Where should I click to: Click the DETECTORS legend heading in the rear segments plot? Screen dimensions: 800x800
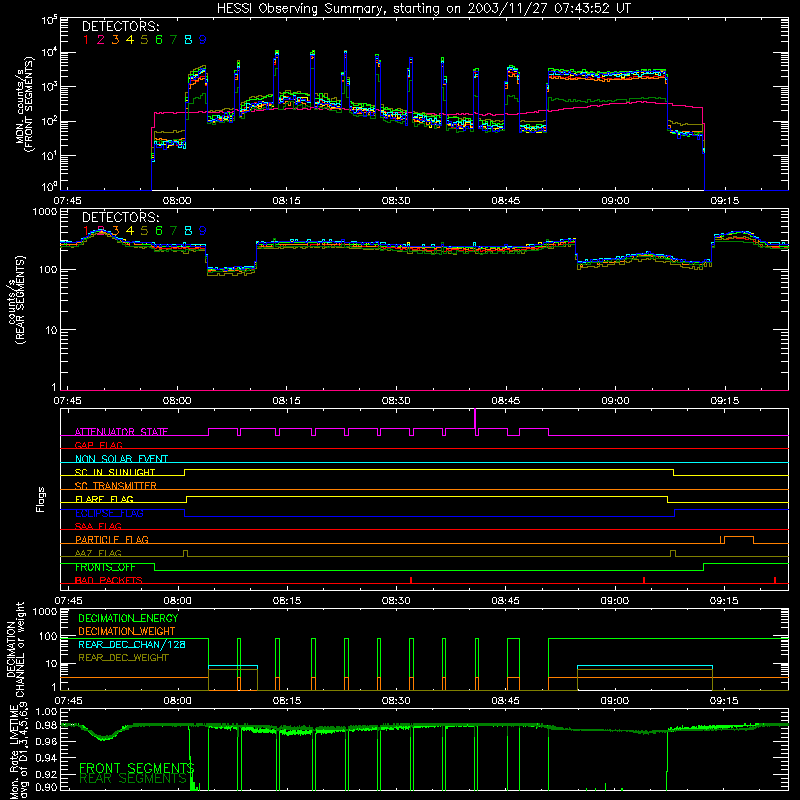120,217
